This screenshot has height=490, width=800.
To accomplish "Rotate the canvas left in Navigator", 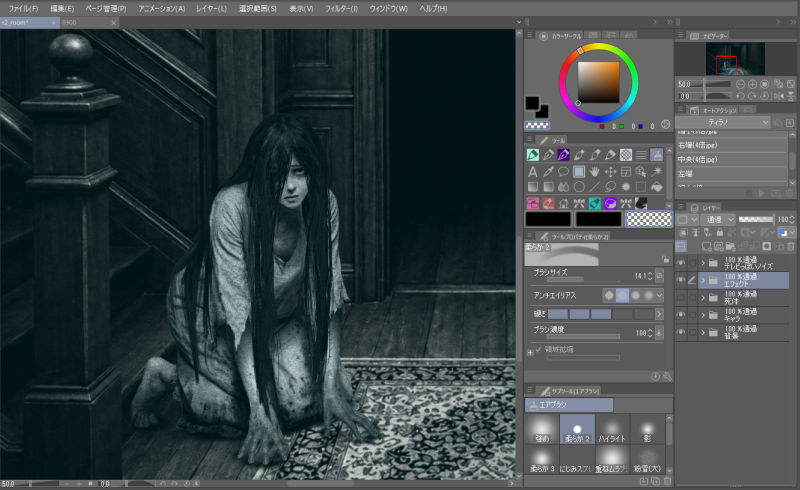I will 740,96.
